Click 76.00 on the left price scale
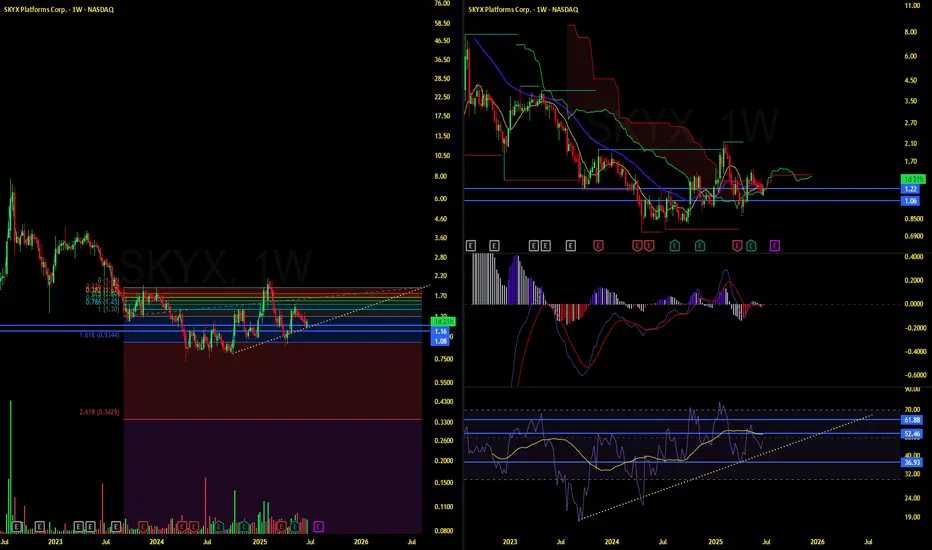The image size is (932, 550). click(x=442, y=4)
